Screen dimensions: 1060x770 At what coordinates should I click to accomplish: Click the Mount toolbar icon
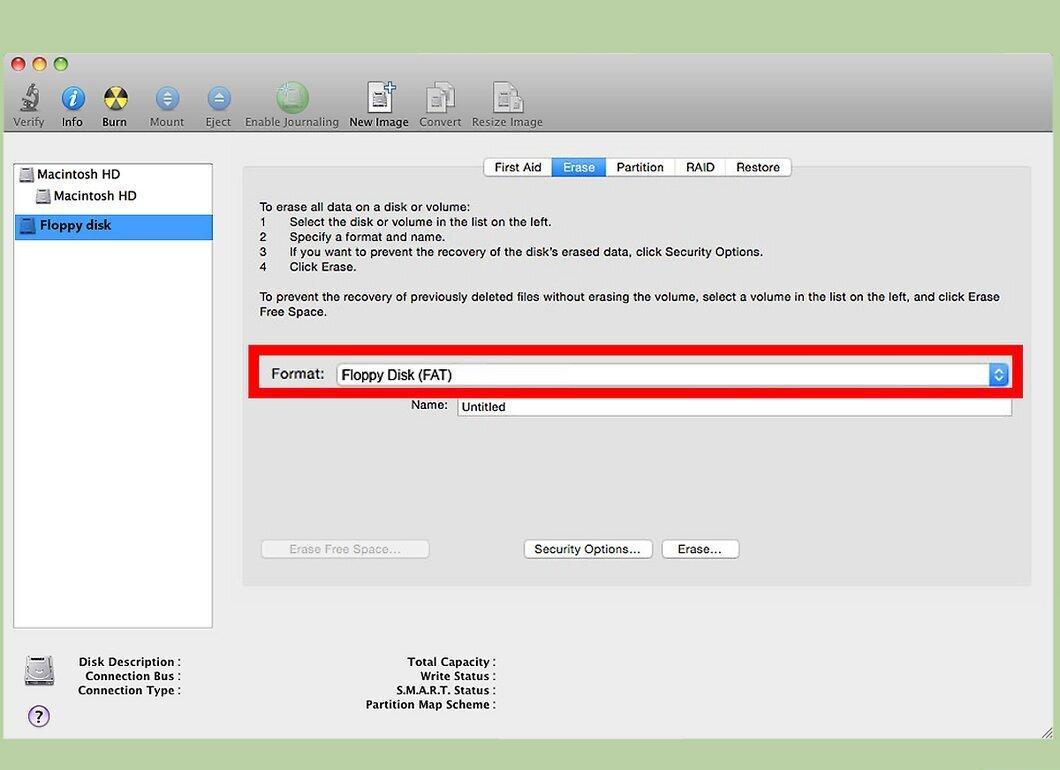point(167,99)
